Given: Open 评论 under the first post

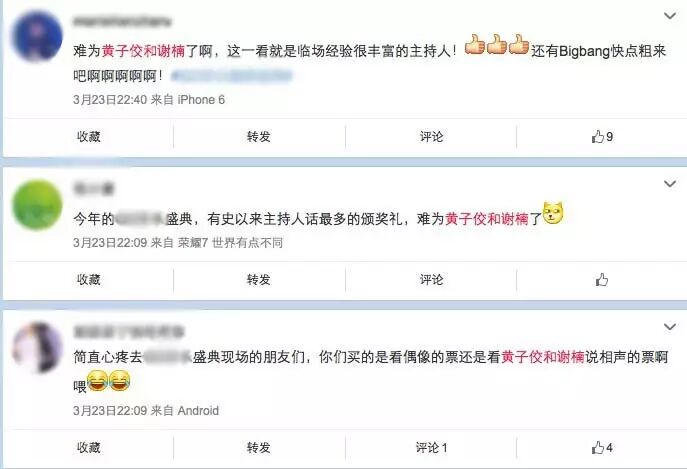Looking at the screenshot, I should tap(432, 137).
